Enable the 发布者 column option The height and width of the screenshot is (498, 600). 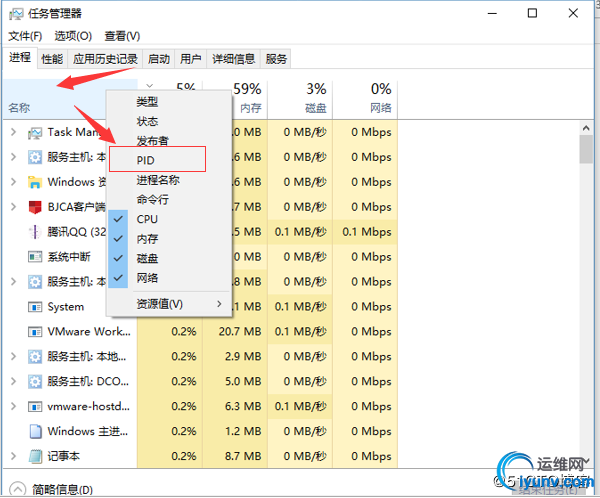pos(169,141)
